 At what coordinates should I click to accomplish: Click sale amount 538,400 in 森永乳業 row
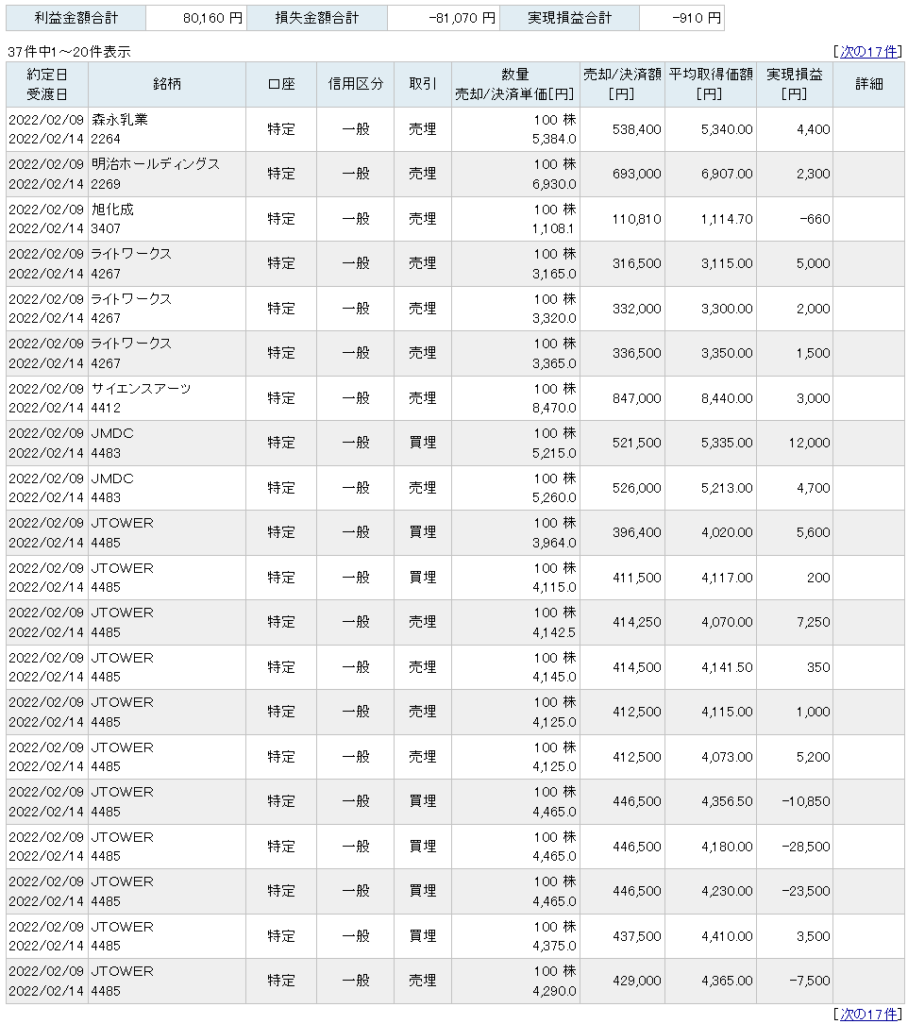[x=636, y=129]
